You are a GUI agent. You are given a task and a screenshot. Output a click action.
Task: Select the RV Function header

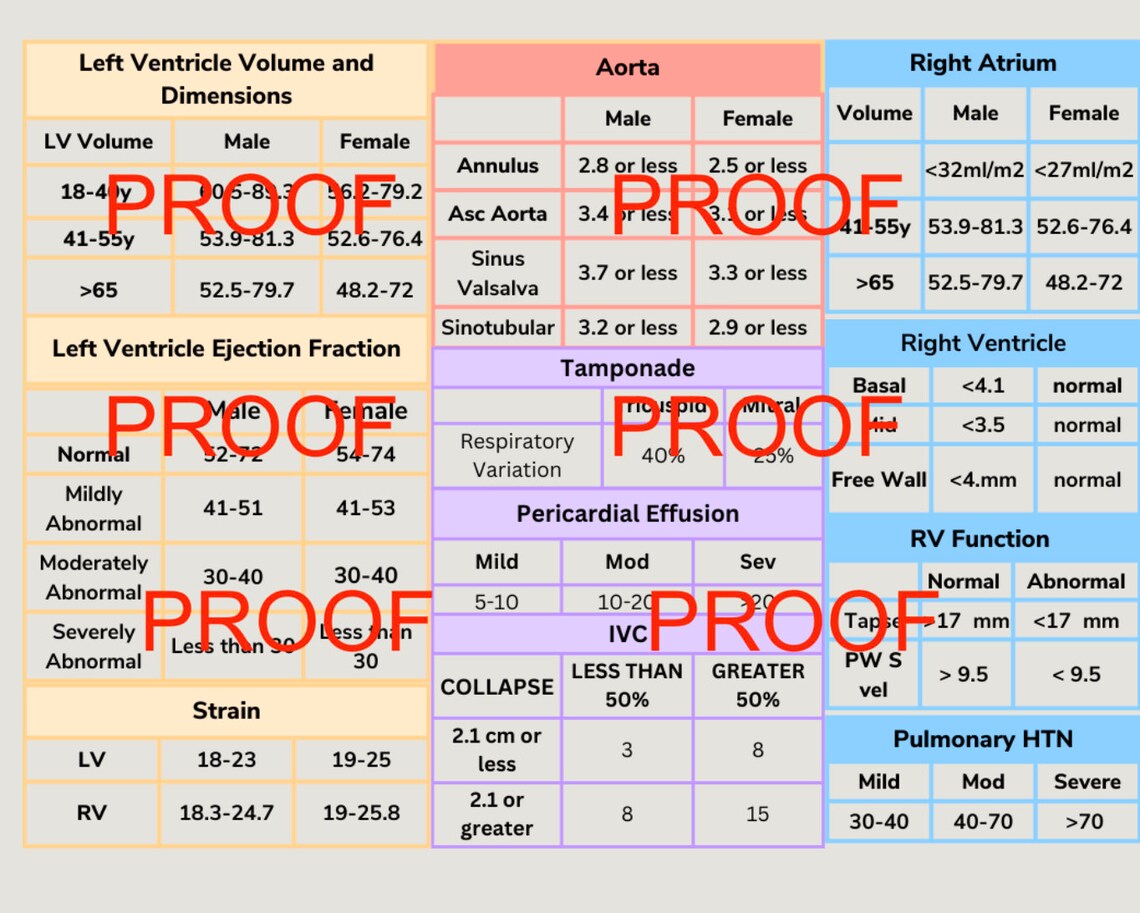(x=982, y=538)
